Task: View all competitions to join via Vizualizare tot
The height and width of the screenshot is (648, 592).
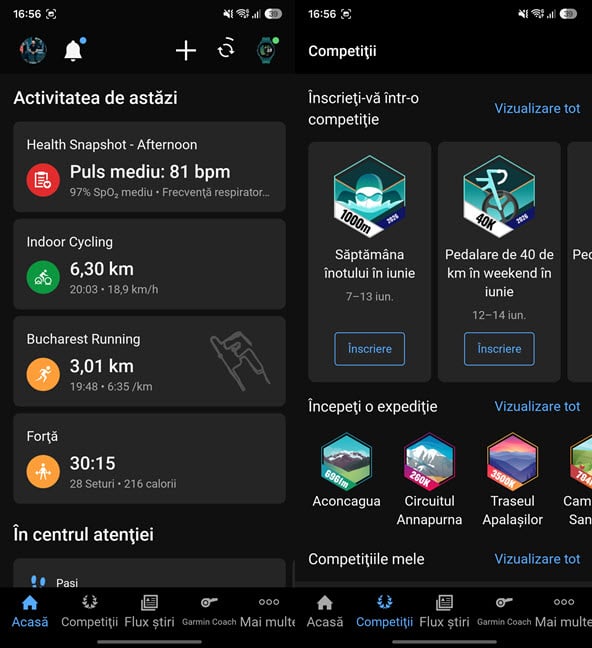Action: point(537,108)
